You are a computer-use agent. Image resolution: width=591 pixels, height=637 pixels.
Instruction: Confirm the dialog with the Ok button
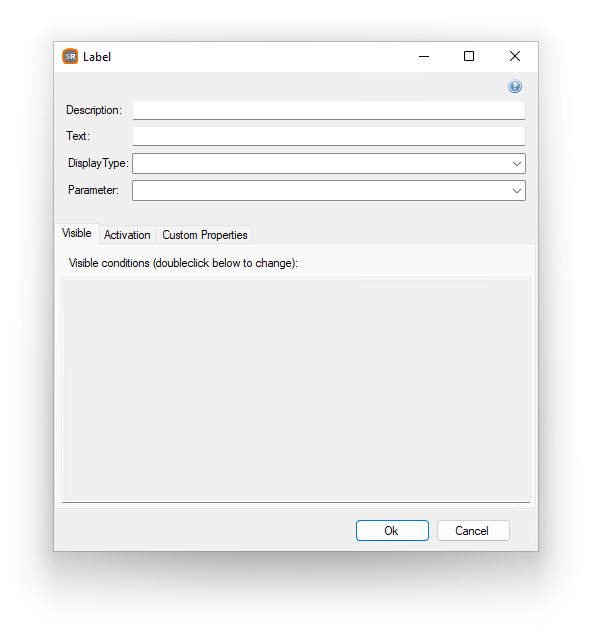392,531
